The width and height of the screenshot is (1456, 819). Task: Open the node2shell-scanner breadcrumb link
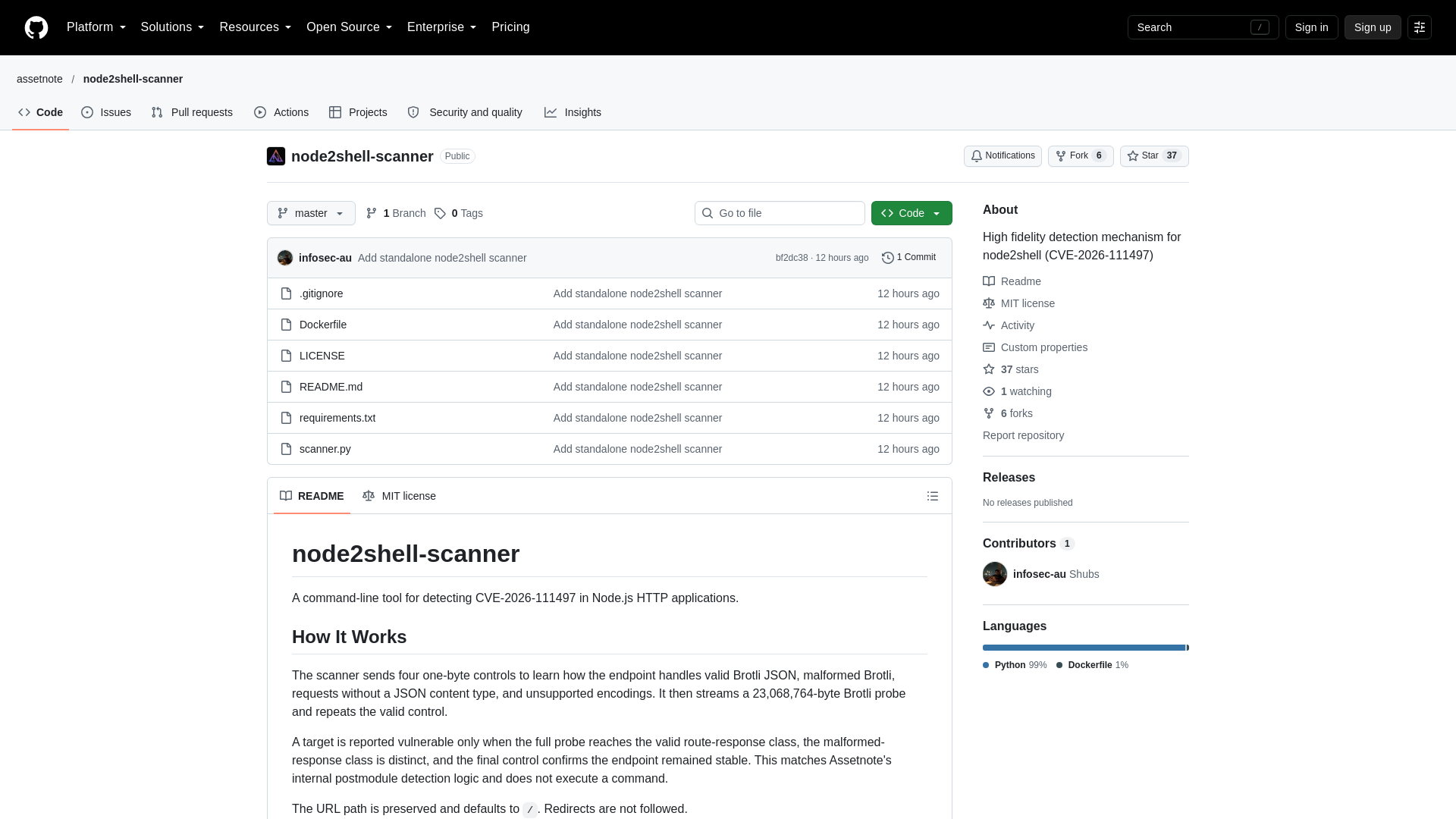pyautogui.click(x=133, y=79)
